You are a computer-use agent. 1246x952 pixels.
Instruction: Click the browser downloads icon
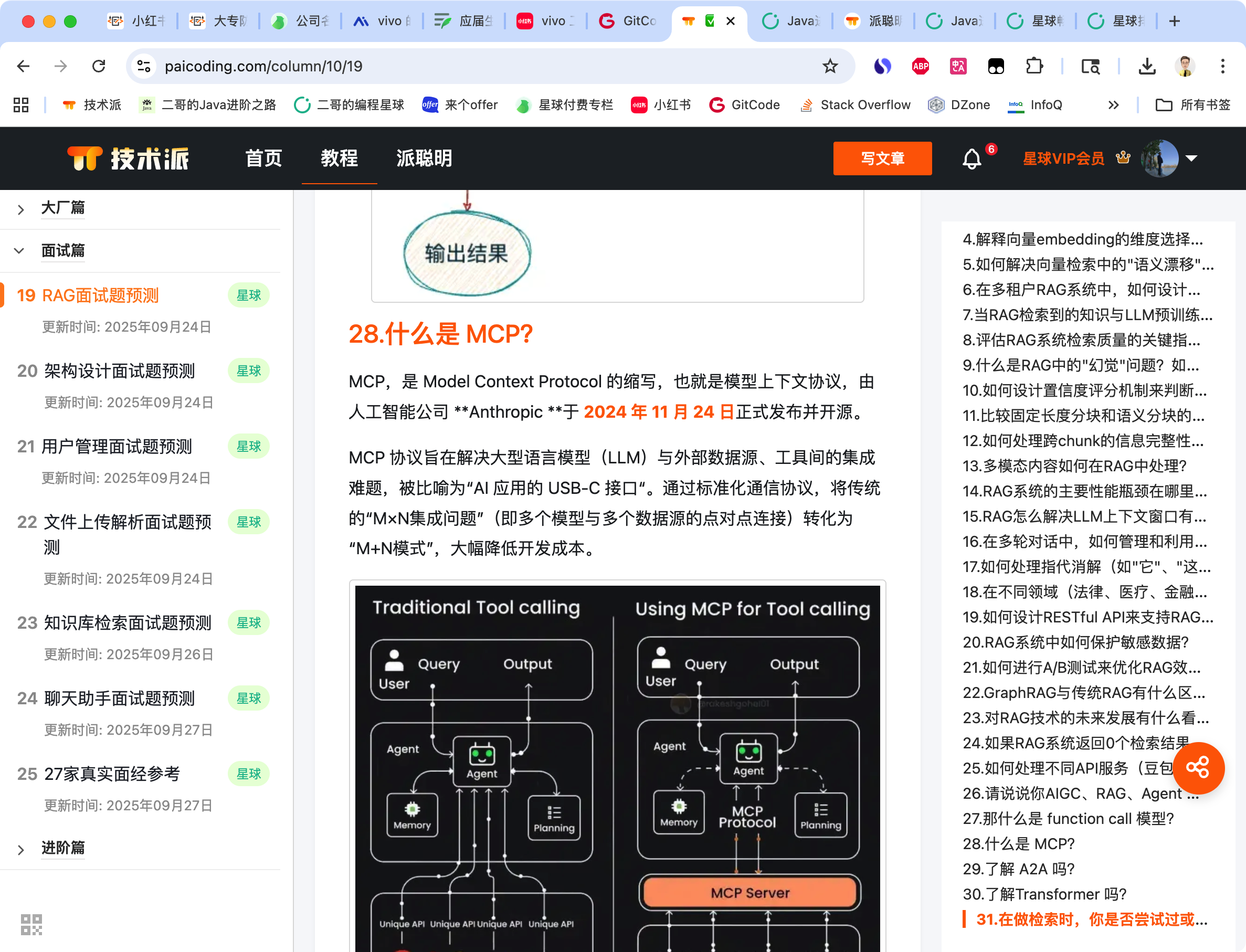[1147, 66]
